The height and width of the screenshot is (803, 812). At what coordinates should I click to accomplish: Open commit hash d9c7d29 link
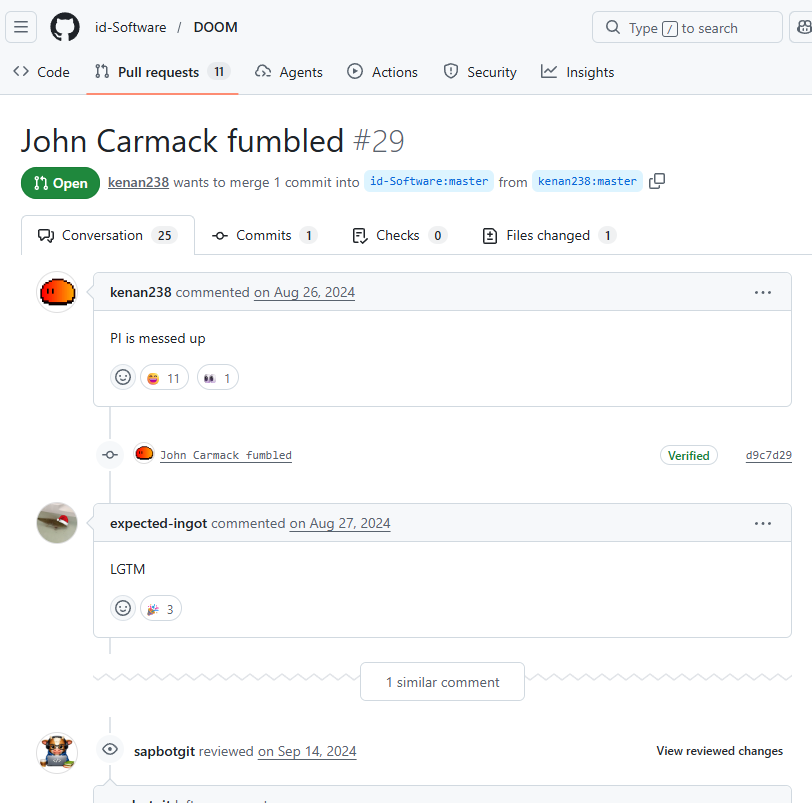[x=768, y=455]
